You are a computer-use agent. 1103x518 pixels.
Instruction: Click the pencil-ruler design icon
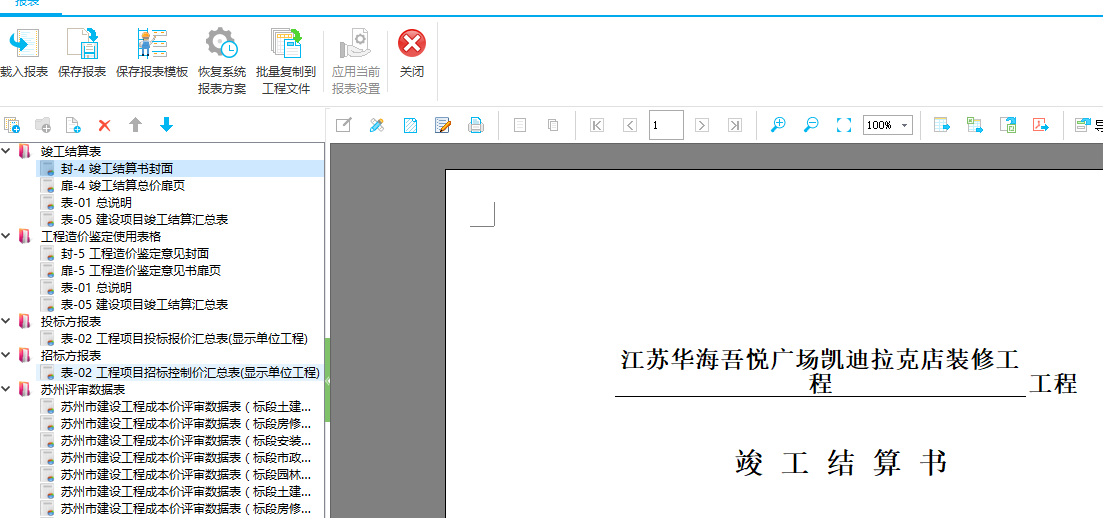(377, 125)
